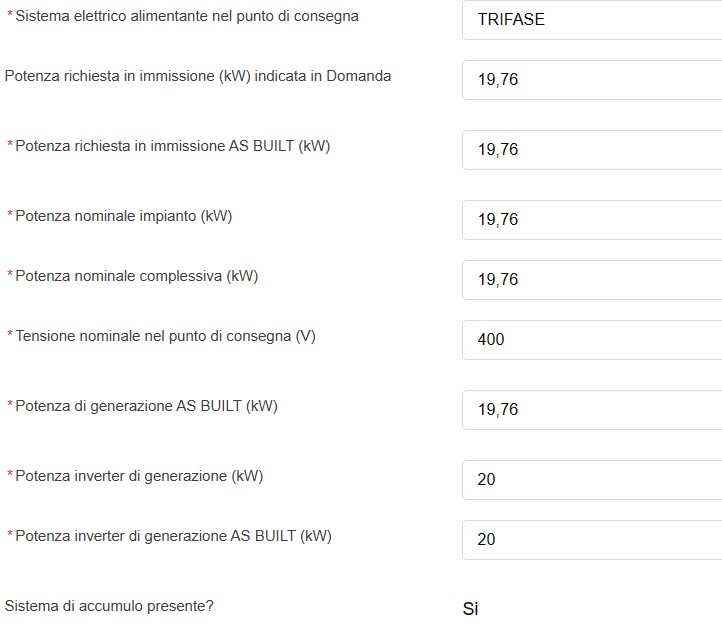Click the 'Potenza di generazione AS BUILT (kW)' label
This screenshot has height=627, width=722.
click(x=146, y=406)
